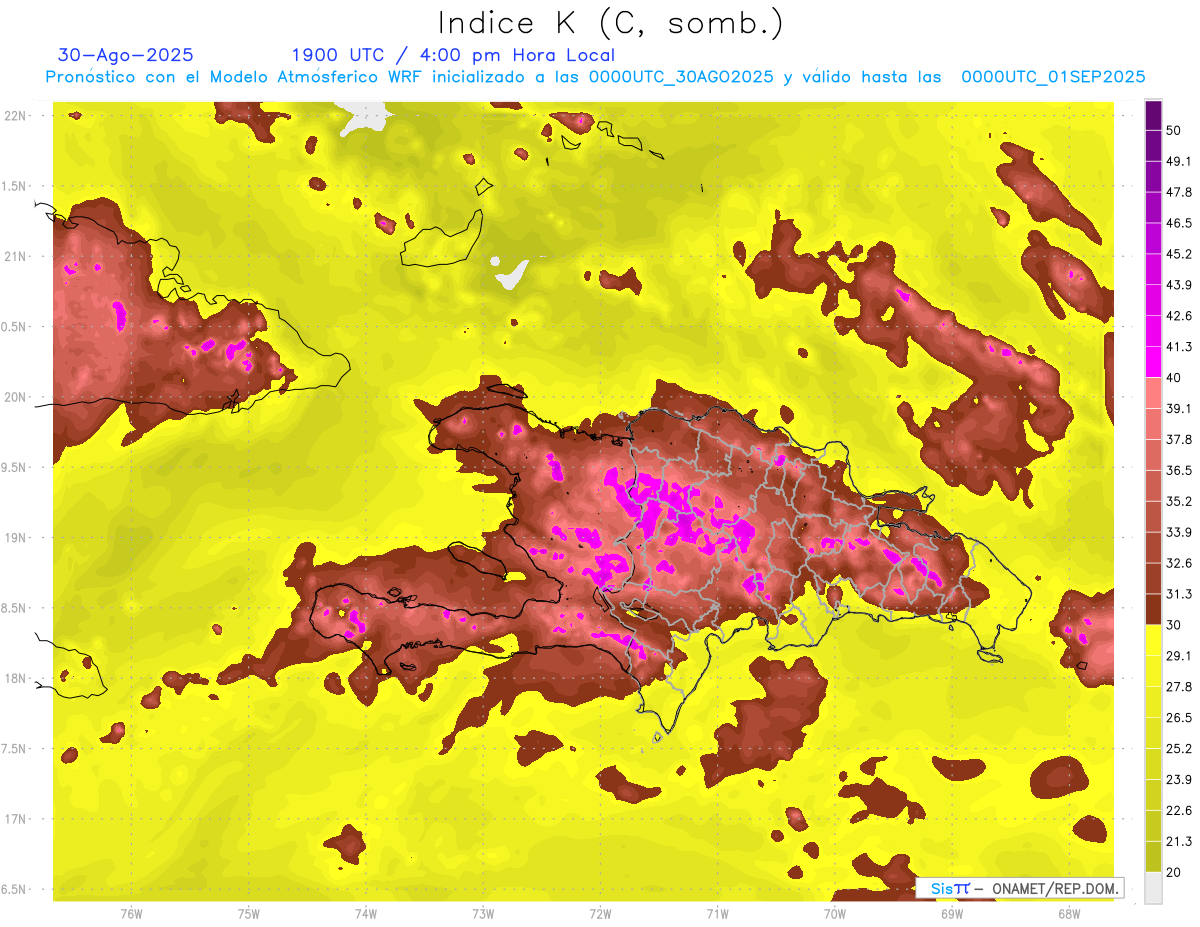1200x927 pixels.
Task: Click the dark purple swatch above the "50" label
Action: (1153, 115)
